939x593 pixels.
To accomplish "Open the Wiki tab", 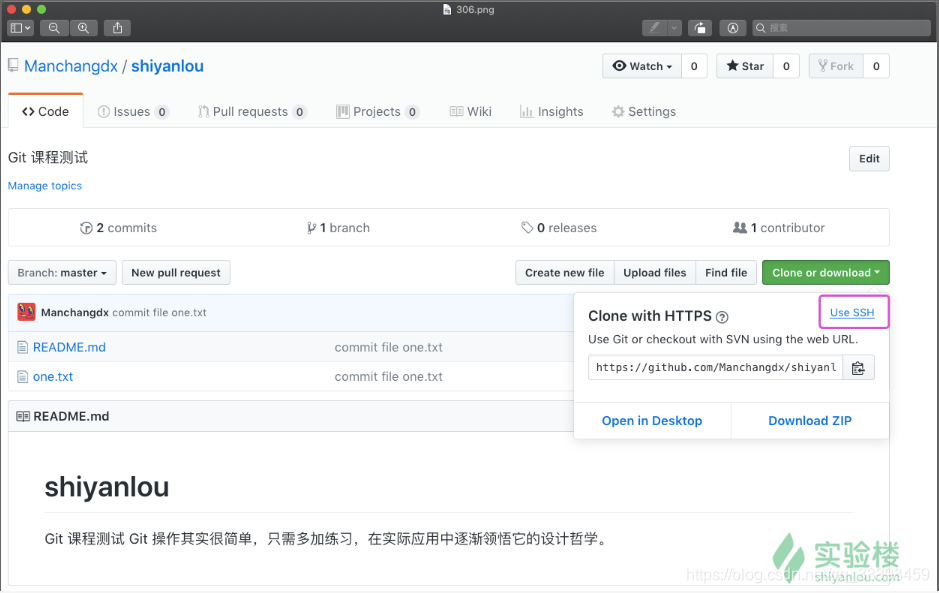I will [471, 111].
